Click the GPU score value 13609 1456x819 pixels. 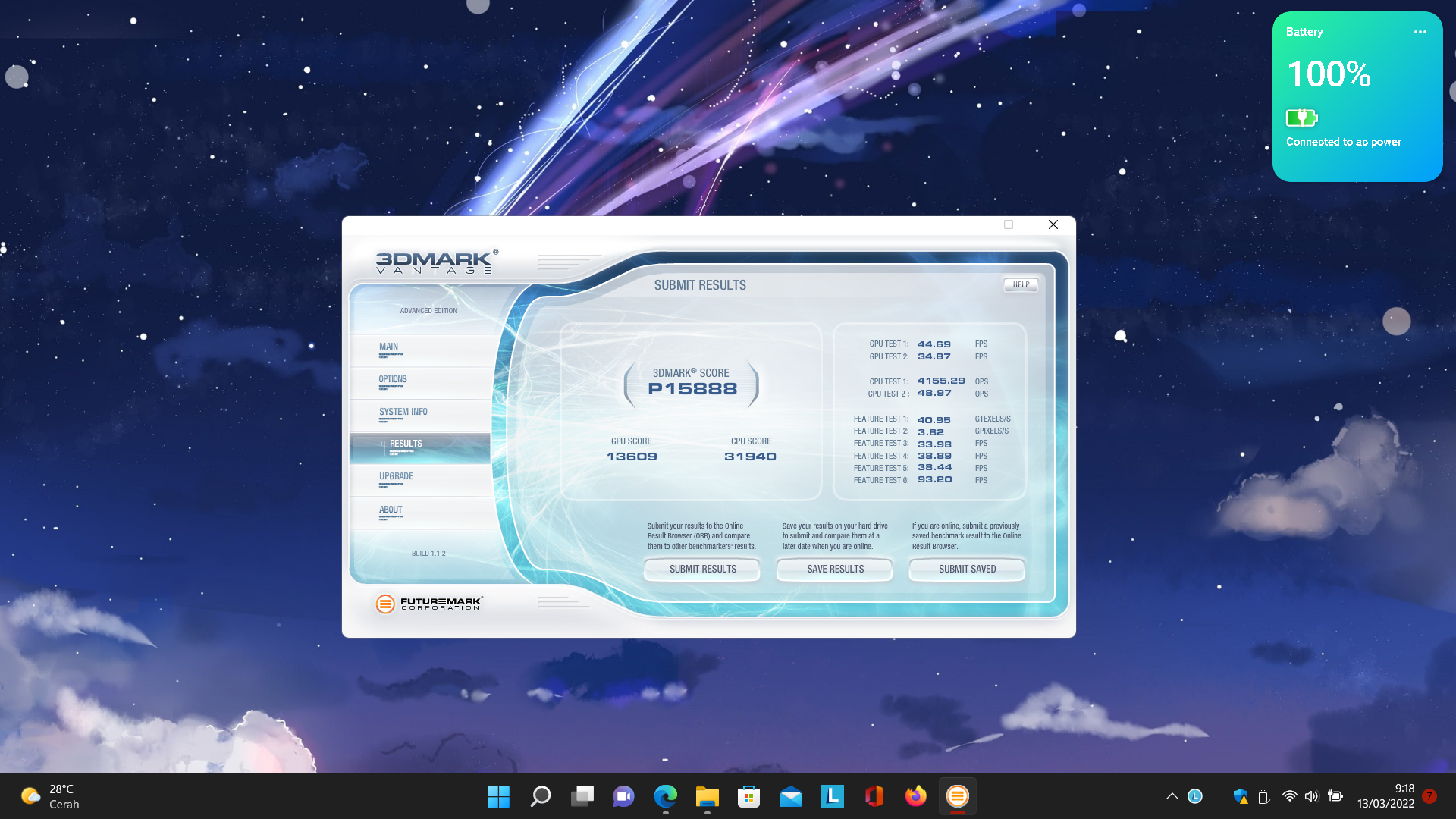[x=632, y=457]
